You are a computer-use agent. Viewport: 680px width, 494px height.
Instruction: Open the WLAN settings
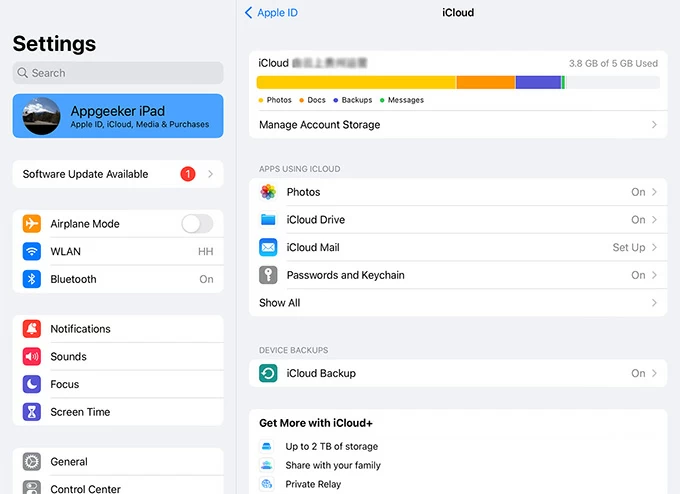click(x=118, y=252)
